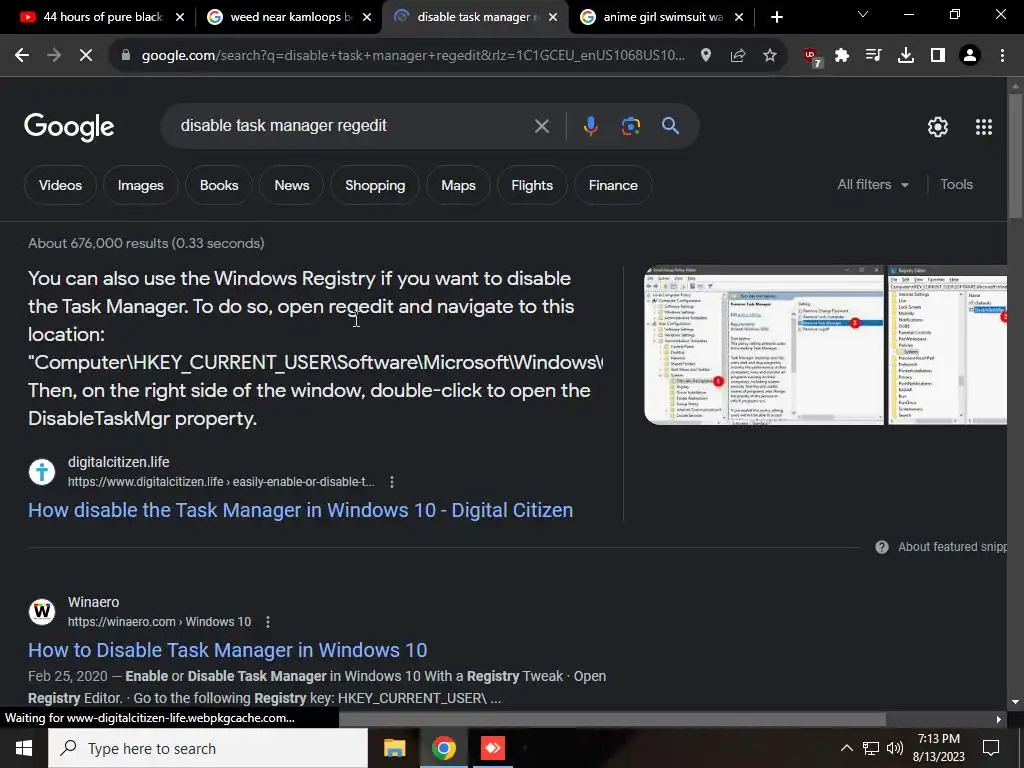
Task: Expand the All filters dropdown
Action: pos(873,185)
